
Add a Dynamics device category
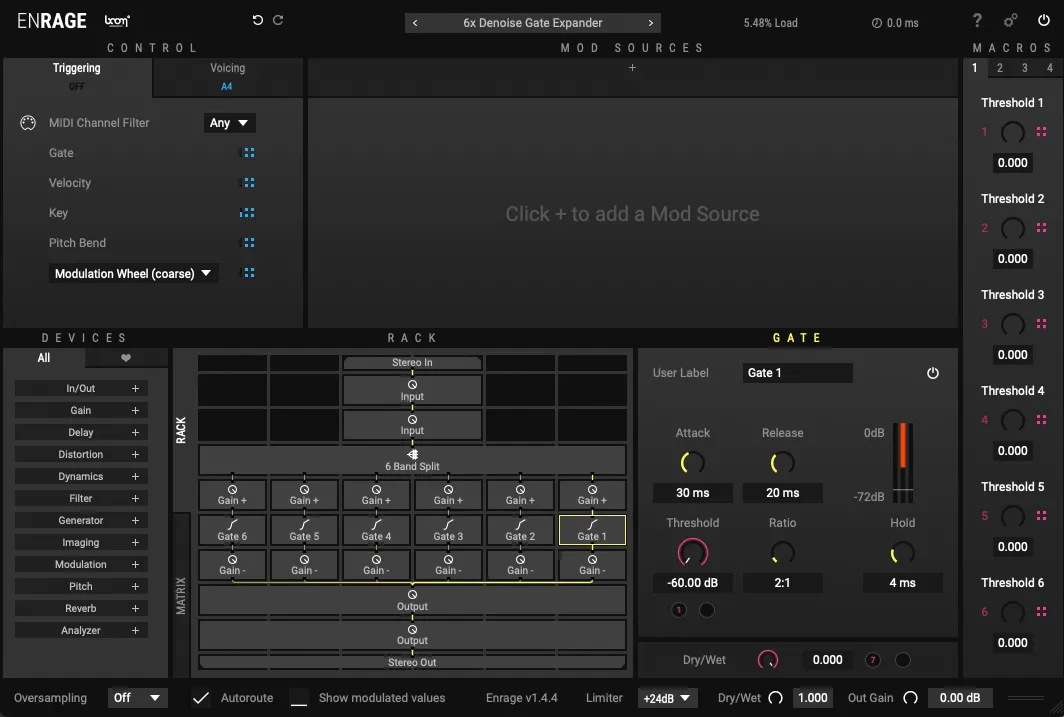(x=135, y=477)
